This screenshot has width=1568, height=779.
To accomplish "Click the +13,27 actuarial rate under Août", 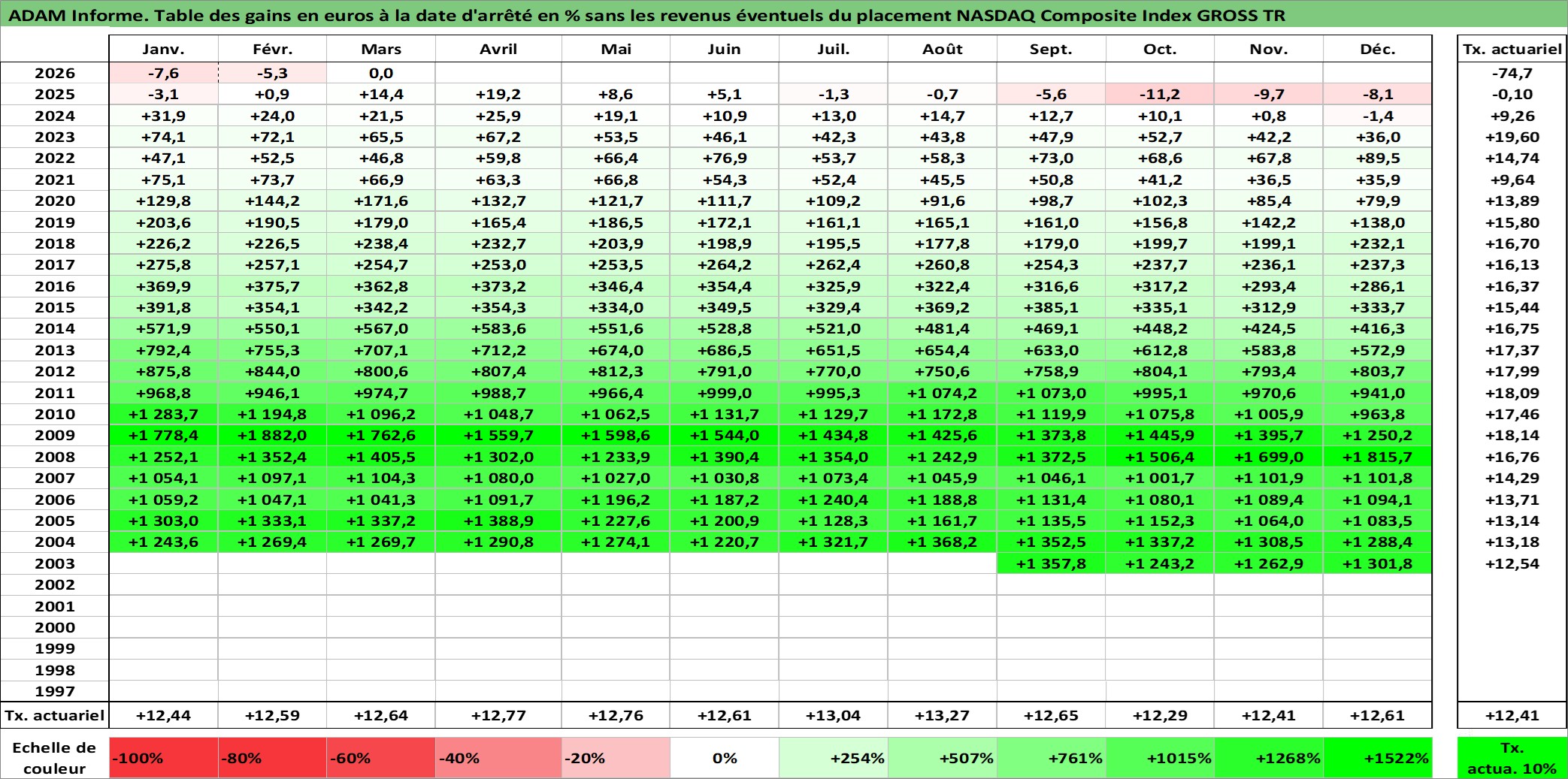I will tap(943, 715).
